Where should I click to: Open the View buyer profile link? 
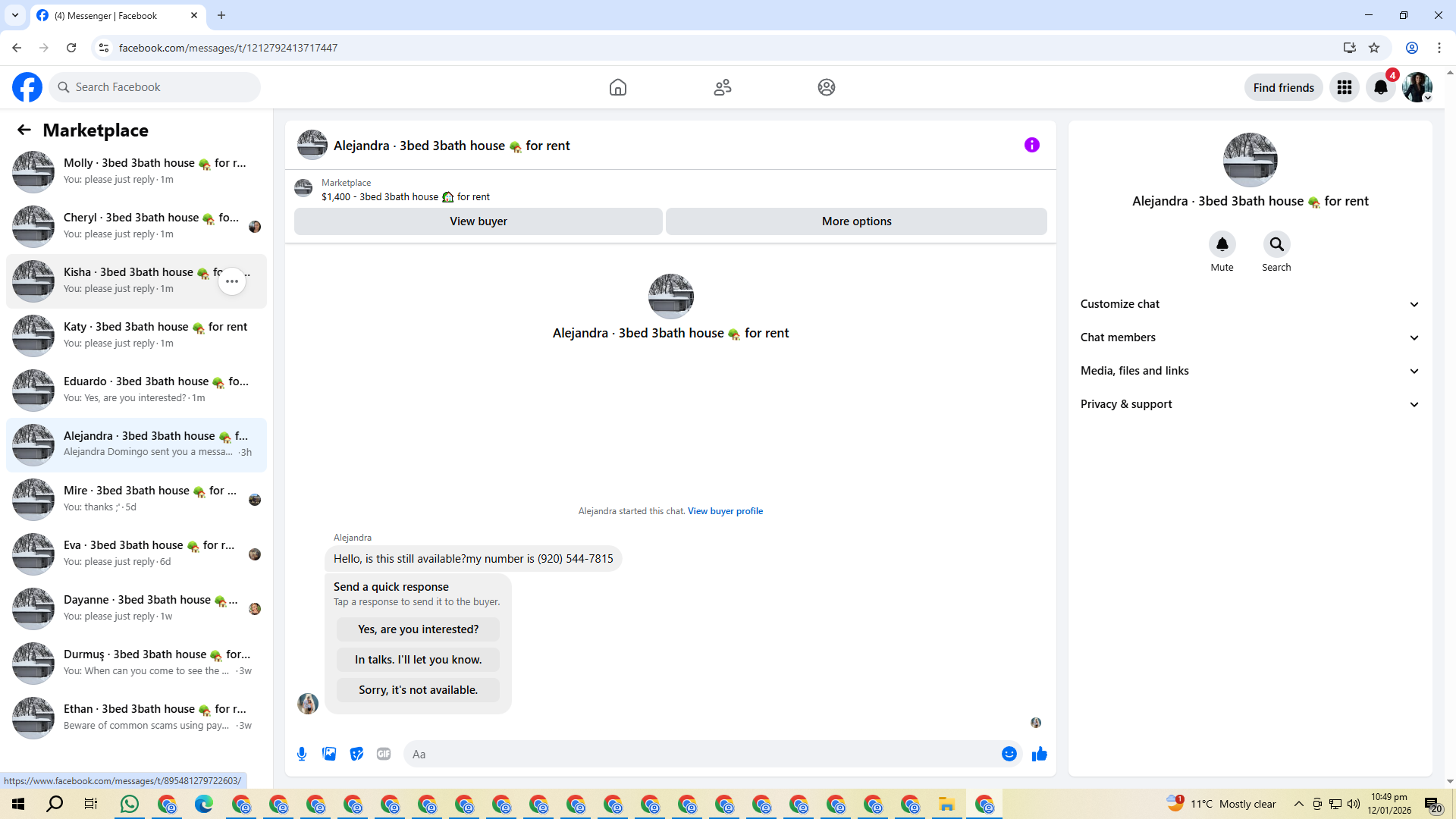[725, 511]
